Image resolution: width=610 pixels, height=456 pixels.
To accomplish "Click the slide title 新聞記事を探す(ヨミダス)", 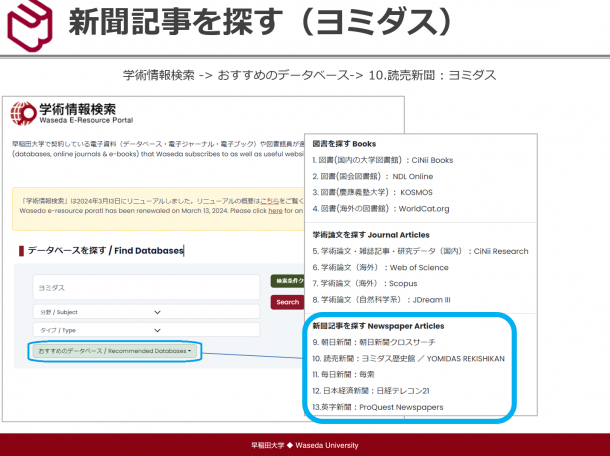I will point(261,21).
